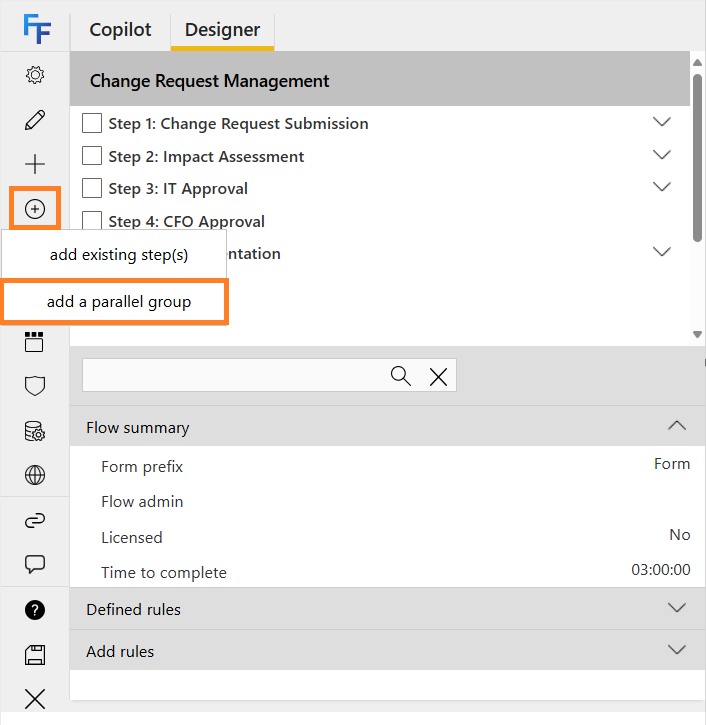This screenshot has height=725, width=706.
Task: Open flow settings gear icon
Action: (x=35, y=75)
